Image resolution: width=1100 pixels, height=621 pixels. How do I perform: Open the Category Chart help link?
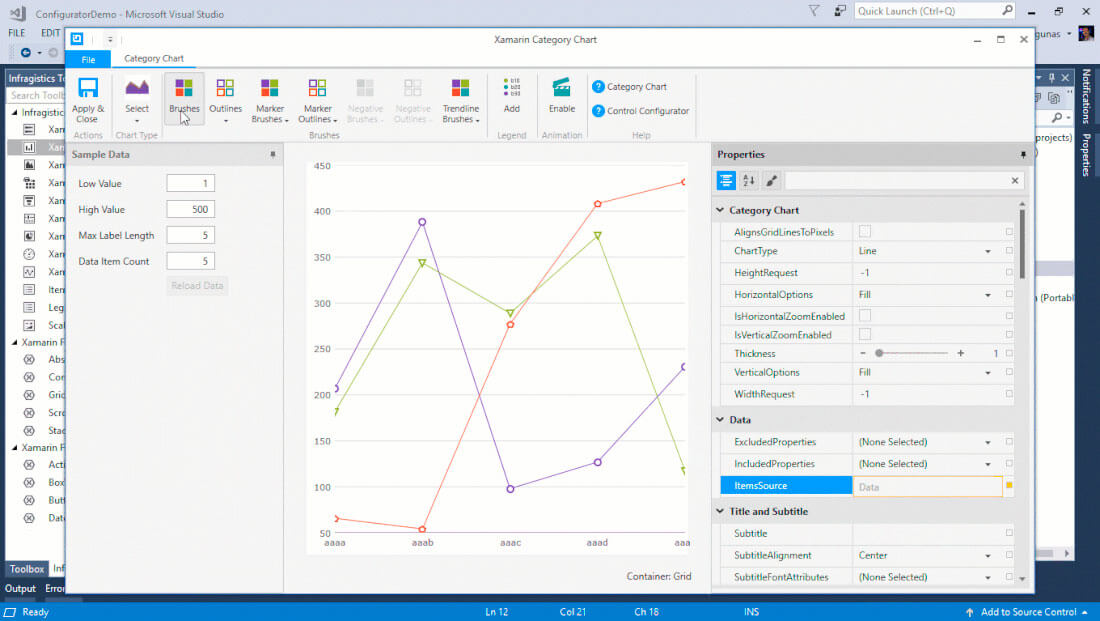point(629,86)
